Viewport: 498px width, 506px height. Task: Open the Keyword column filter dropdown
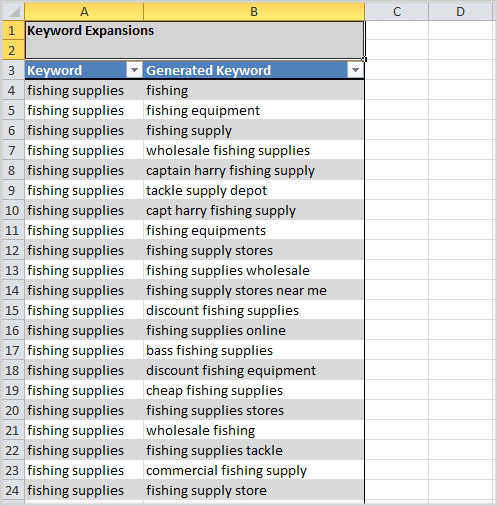pos(135,70)
